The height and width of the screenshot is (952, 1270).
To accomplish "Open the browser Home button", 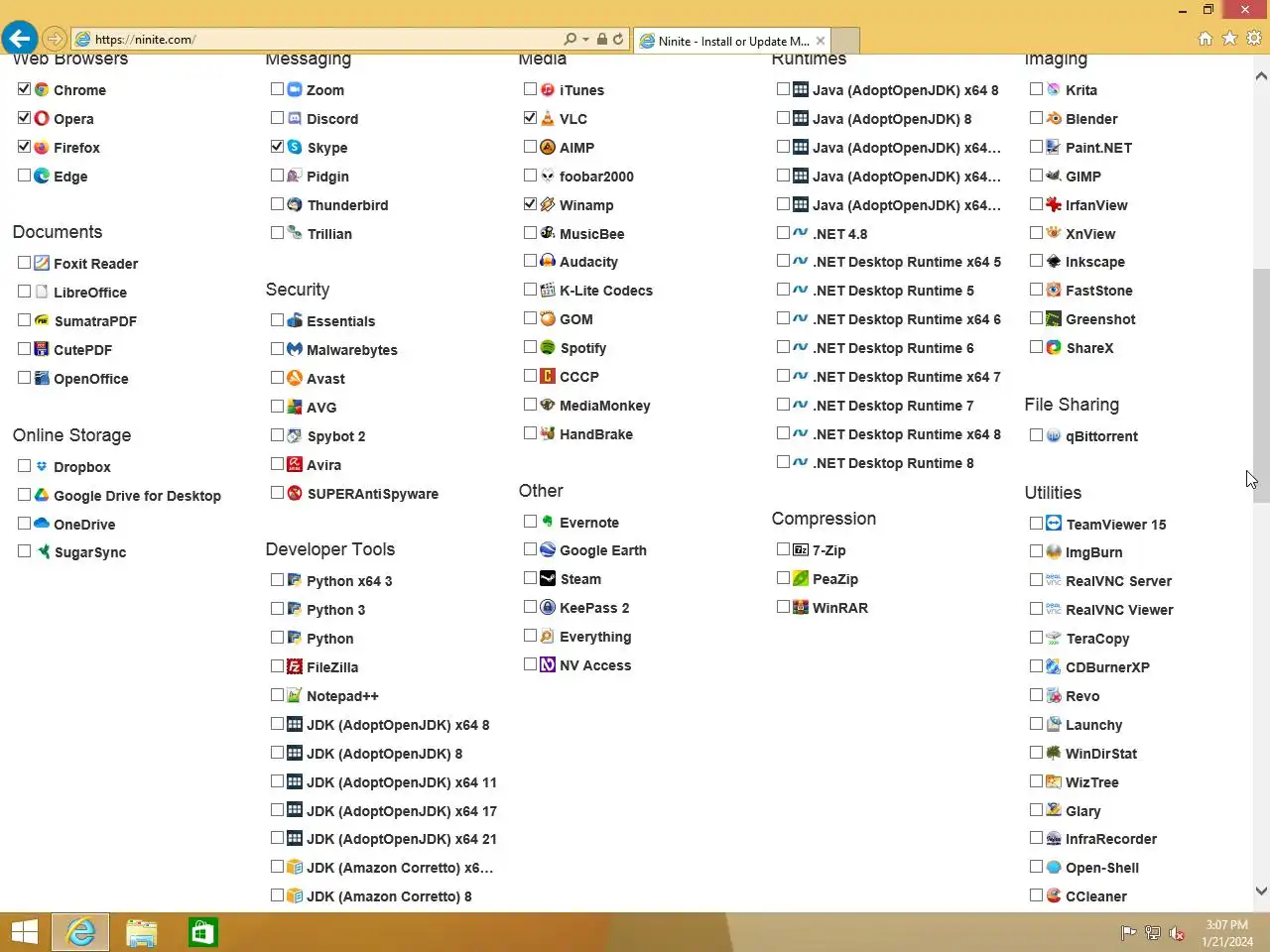I will click(1206, 39).
